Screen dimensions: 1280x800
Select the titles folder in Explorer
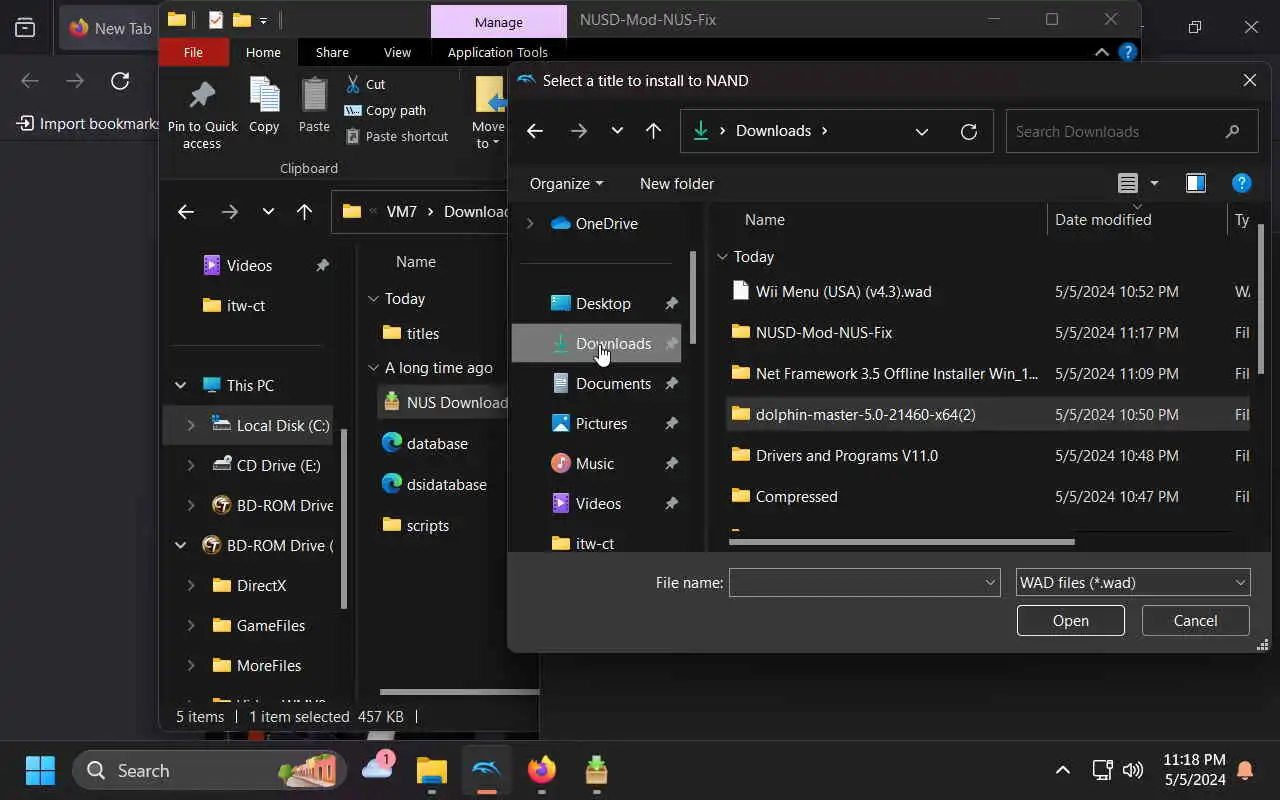coord(411,333)
